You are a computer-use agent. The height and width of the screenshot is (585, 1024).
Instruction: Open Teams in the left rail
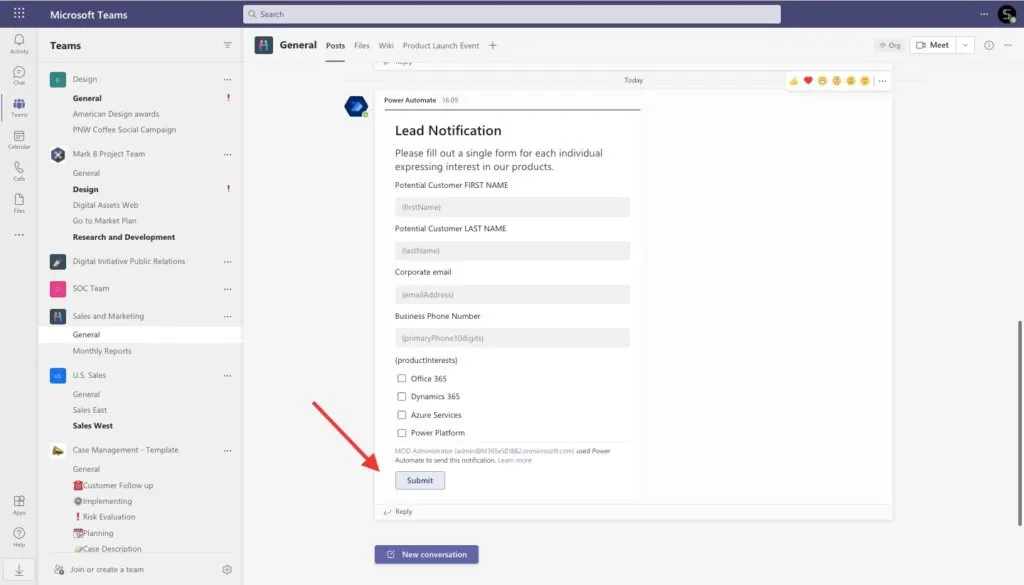pyautogui.click(x=19, y=107)
